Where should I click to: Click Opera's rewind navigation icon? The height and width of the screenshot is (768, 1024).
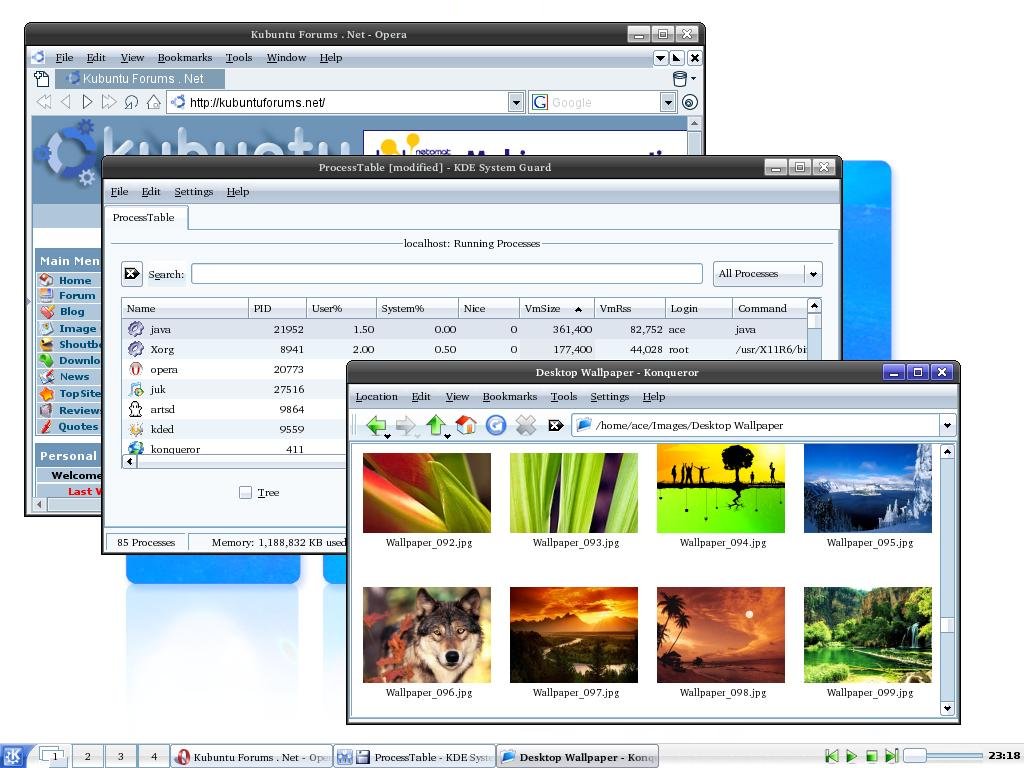coord(44,102)
